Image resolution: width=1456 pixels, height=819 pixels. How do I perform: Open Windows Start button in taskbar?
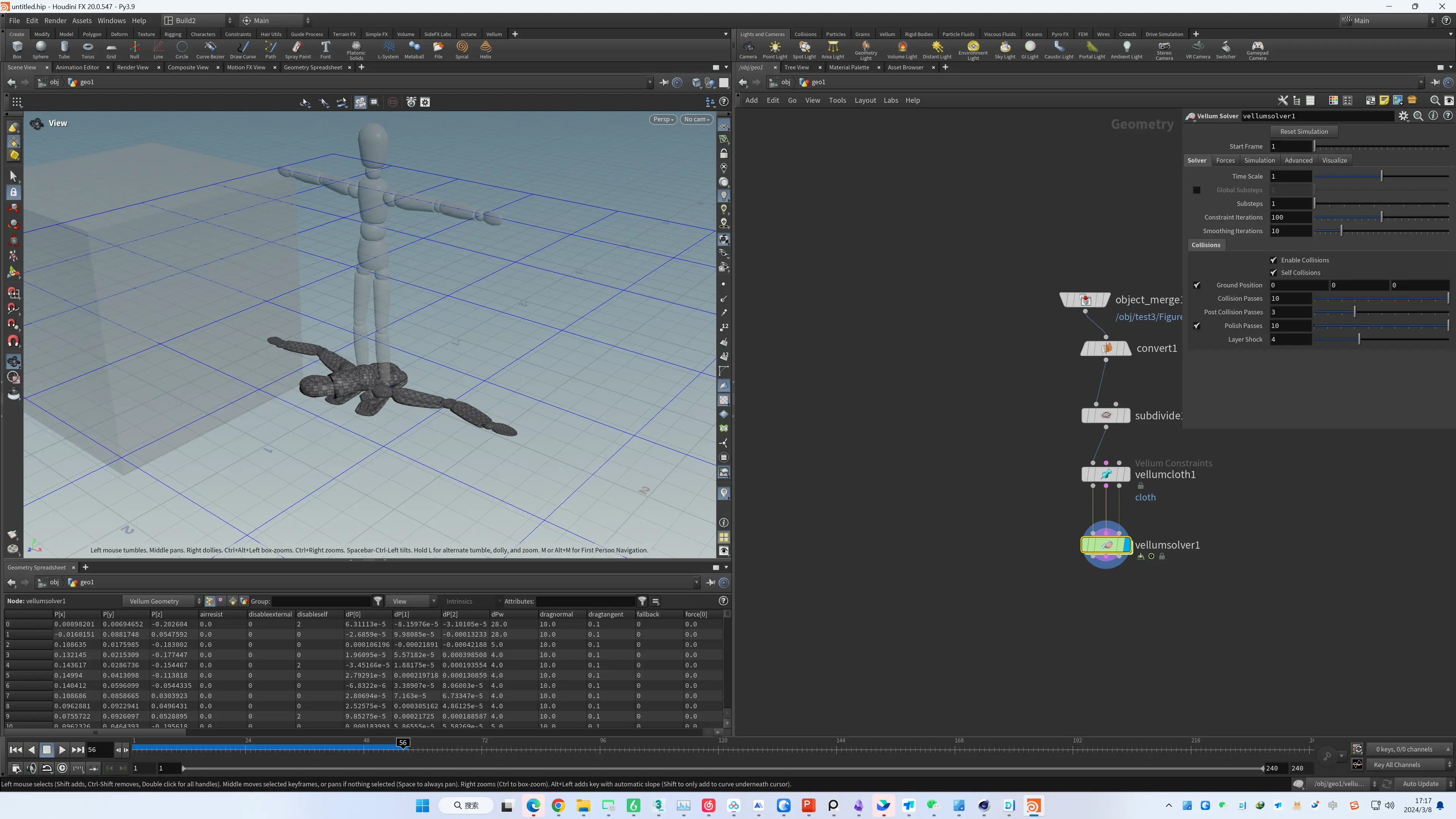point(422,805)
